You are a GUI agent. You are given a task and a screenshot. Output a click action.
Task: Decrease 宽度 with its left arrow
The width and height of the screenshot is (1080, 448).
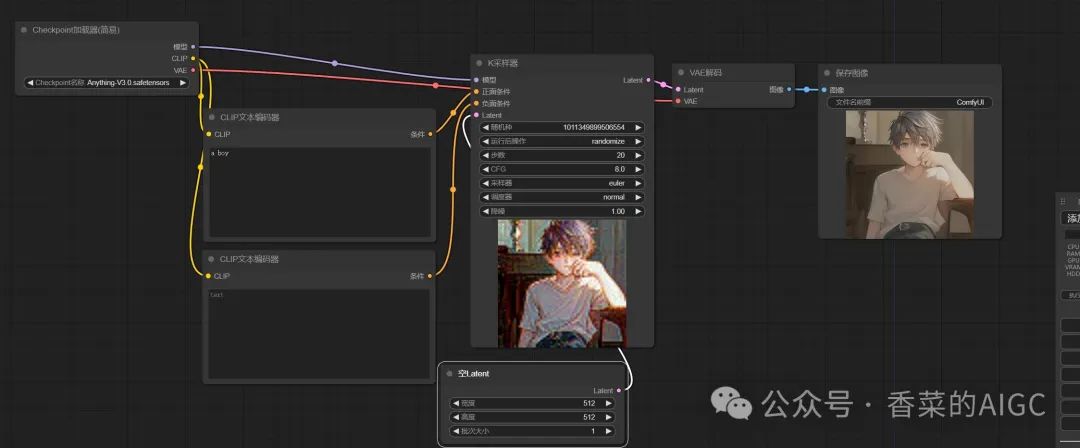coord(455,403)
